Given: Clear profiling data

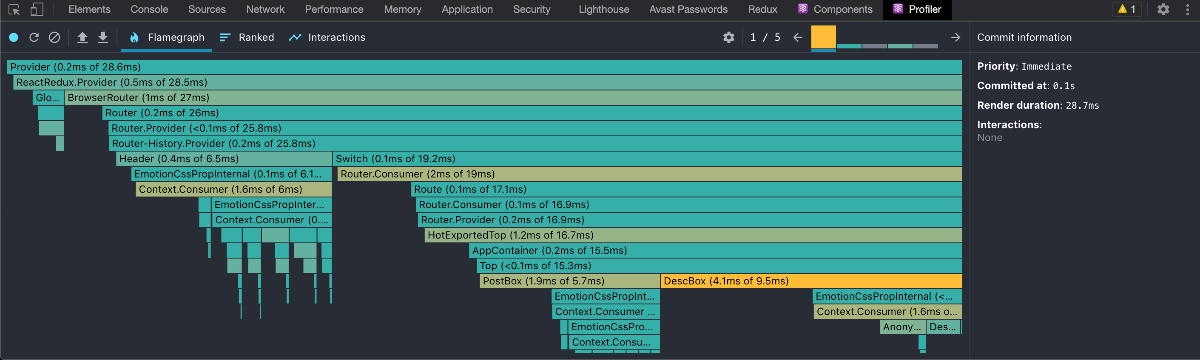Looking at the screenshot, I should [x=55, y=37].
